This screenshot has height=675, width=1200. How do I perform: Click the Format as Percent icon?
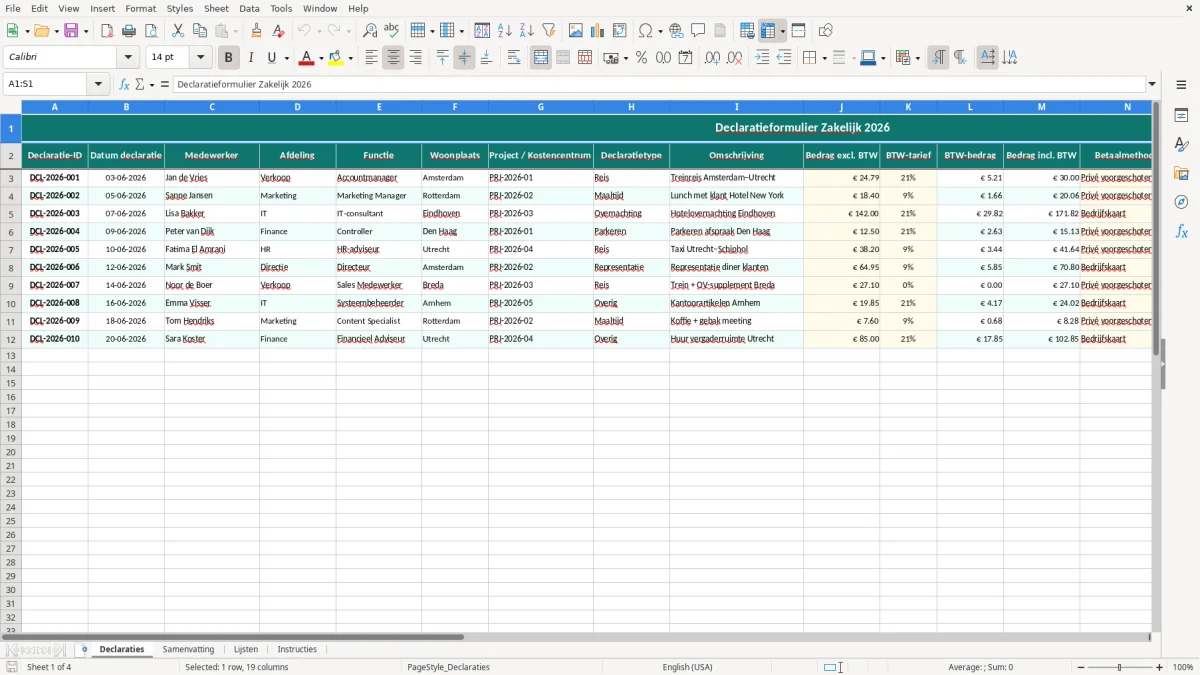(x=642, y=58)
